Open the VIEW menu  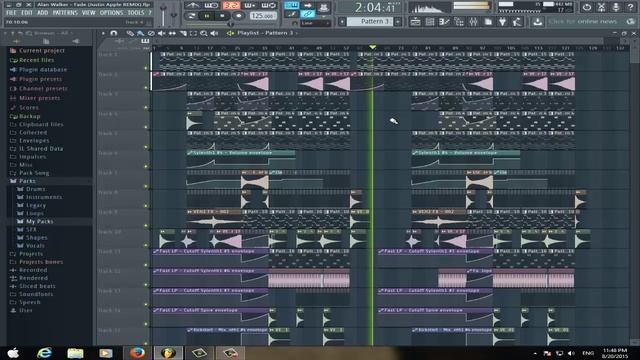[89, 13]
